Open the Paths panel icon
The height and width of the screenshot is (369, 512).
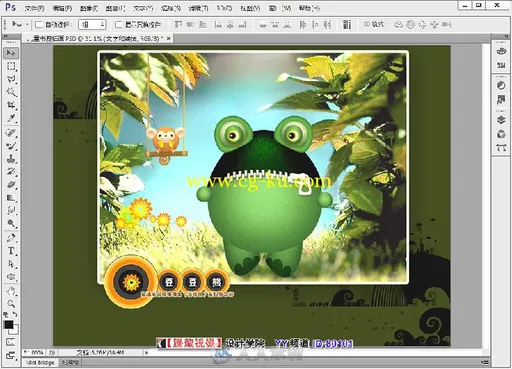click(x=501, y=148)
